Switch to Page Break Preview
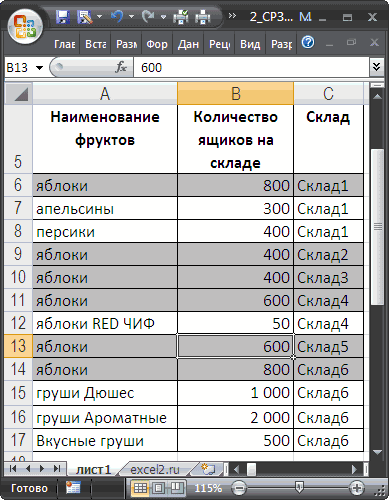 pos(177,488)
